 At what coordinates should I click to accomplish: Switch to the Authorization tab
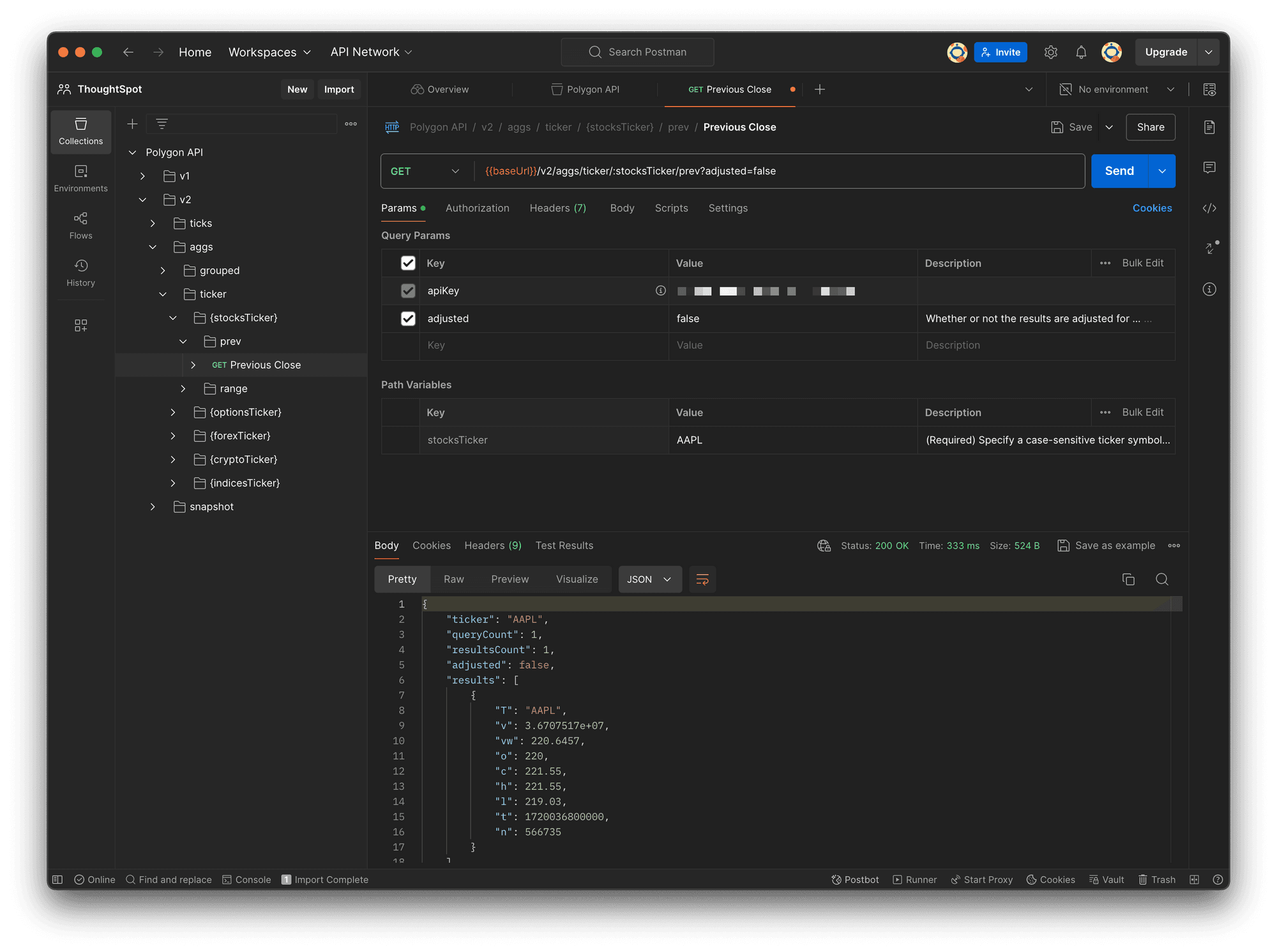pos(477,208)
